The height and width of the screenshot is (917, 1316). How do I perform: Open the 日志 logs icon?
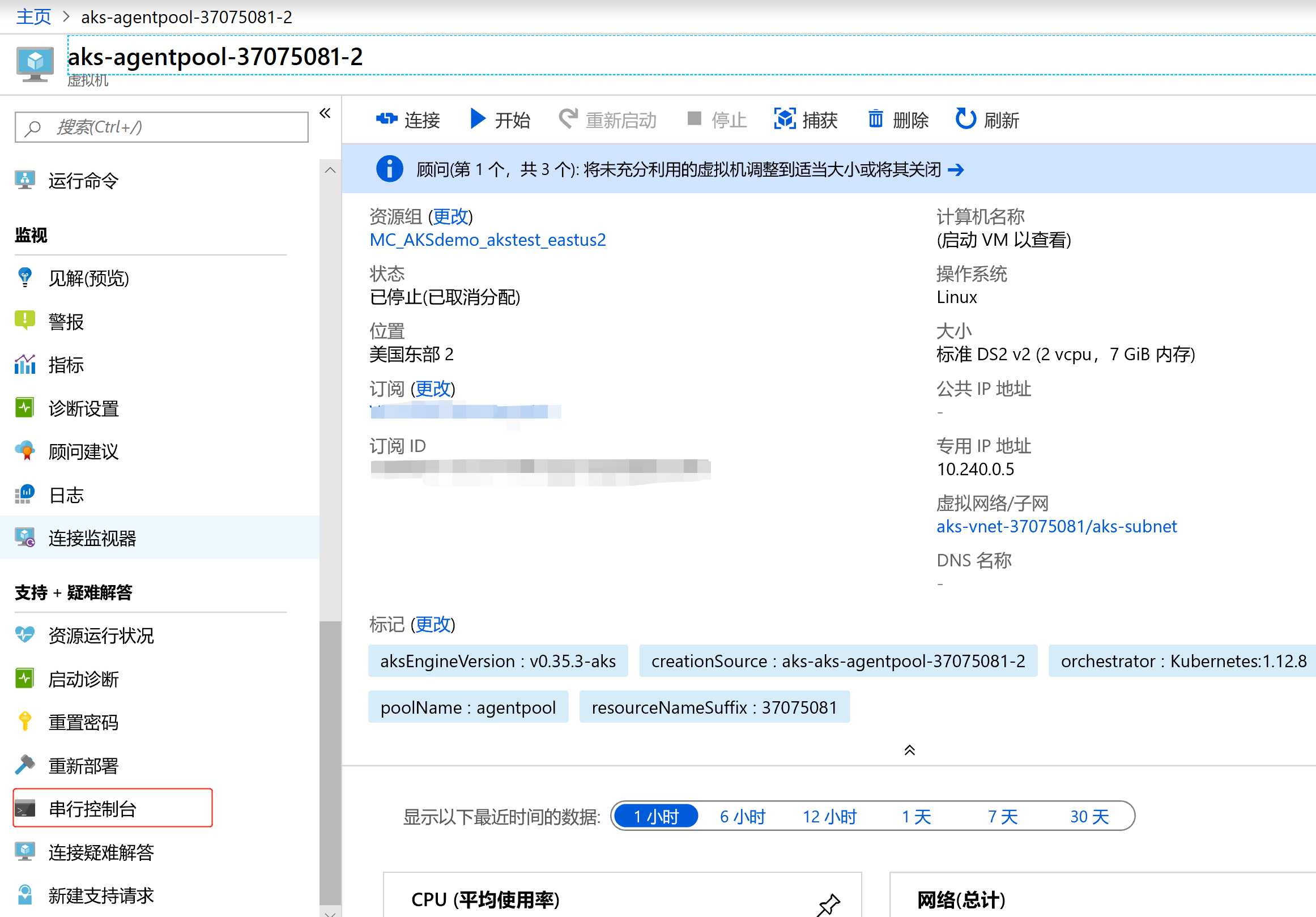point(25,494)
